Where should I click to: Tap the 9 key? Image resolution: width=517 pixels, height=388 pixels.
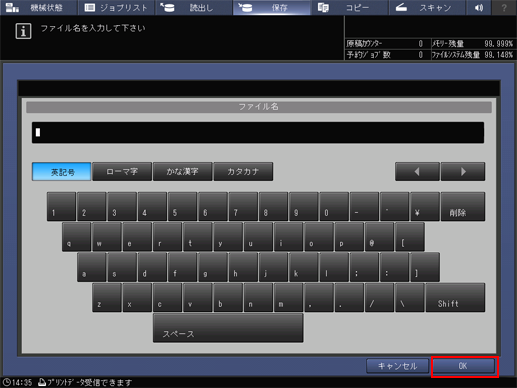304,207
